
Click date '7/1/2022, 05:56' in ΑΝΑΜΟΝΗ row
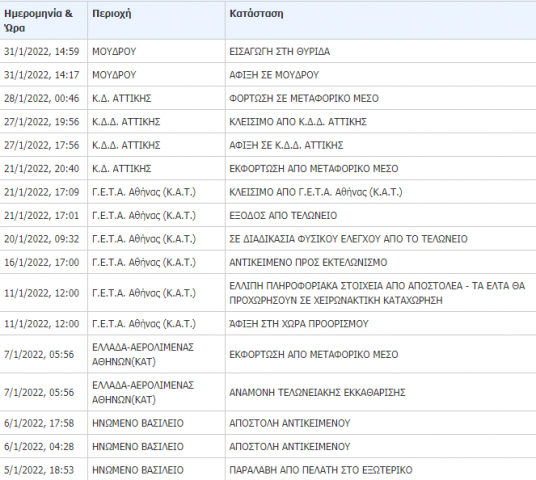click(39, 392)
